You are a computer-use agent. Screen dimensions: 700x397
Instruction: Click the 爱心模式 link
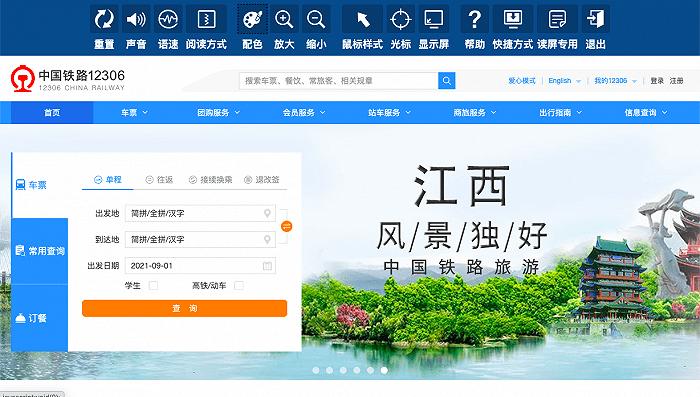tap(521, 81)
